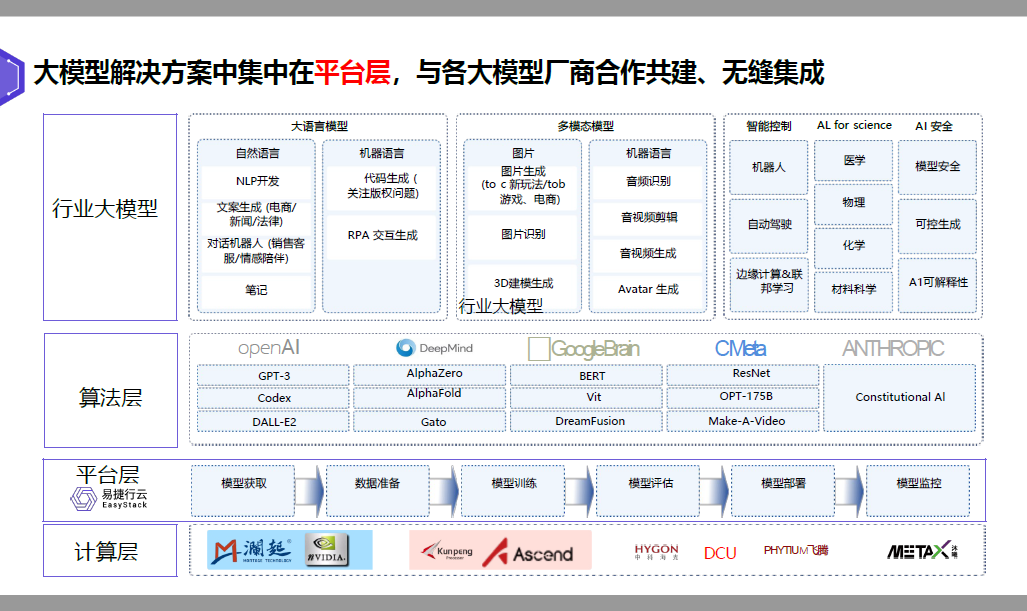Click the METAX logo
The width and height of the screenshot is (1027, 611).
[x=922, y=551]
